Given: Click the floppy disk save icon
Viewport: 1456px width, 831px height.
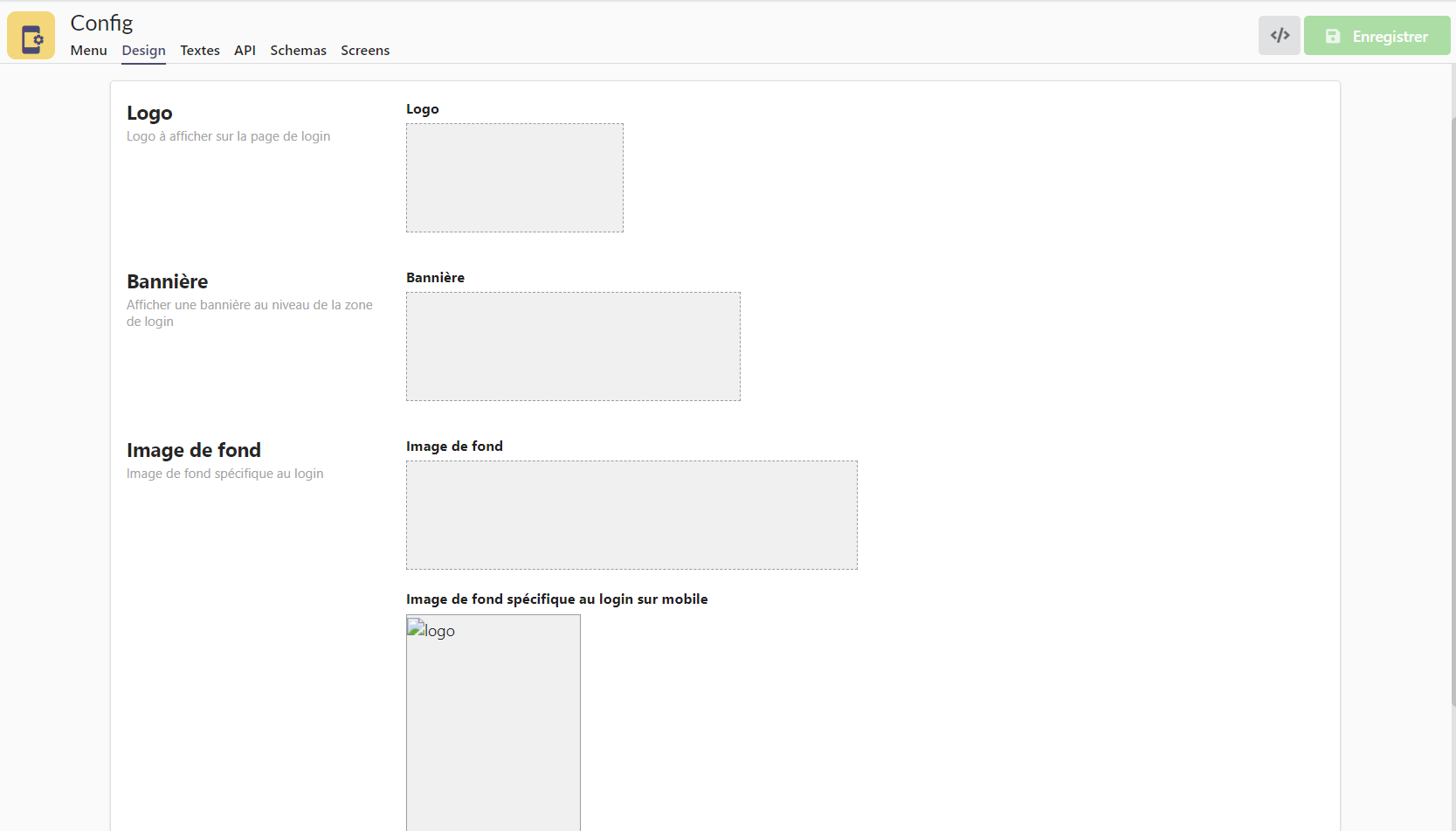Looking at the screenshot, I should pos(1333,37).
